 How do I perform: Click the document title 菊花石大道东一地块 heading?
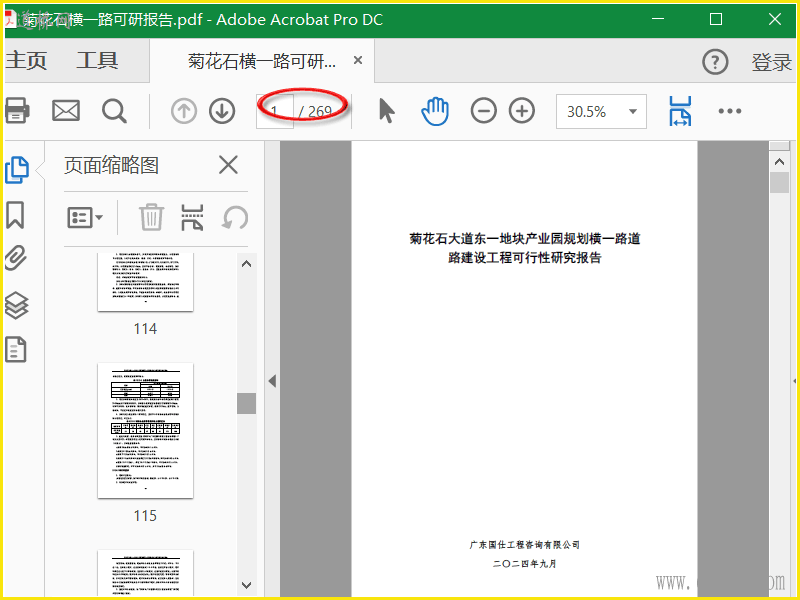pos(524,248)
